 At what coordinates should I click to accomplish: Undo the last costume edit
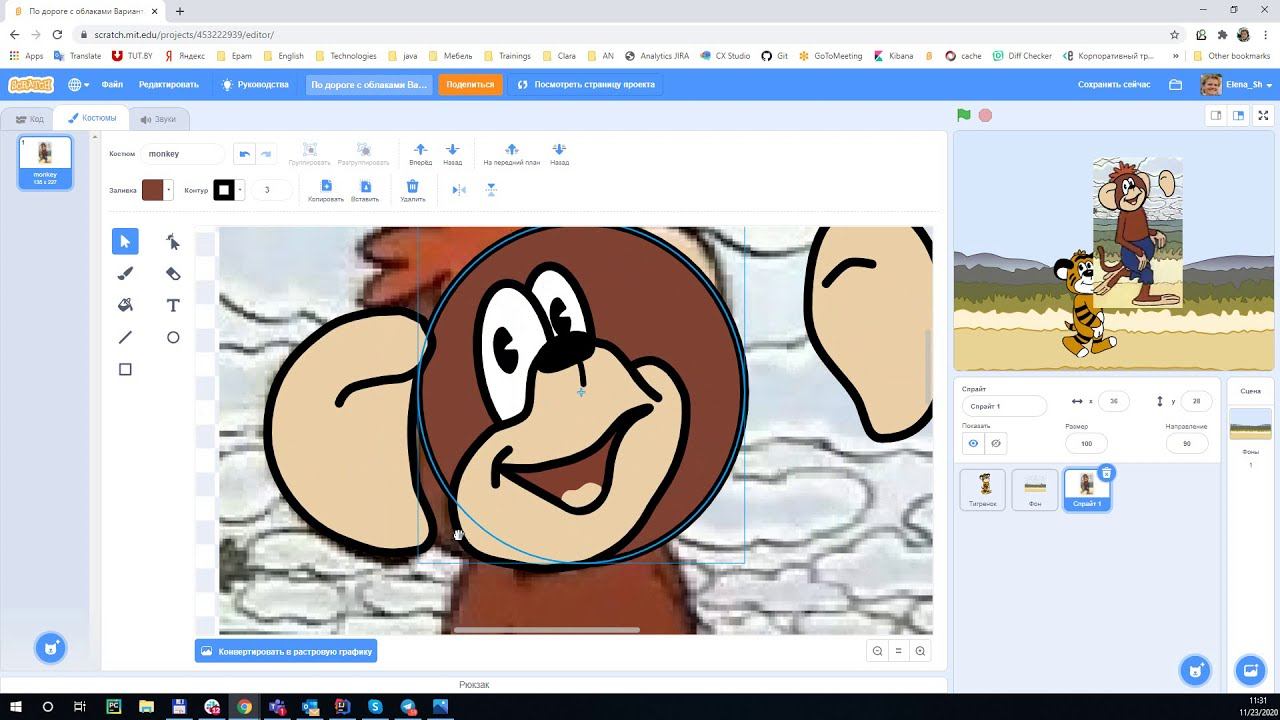(245, 154)
